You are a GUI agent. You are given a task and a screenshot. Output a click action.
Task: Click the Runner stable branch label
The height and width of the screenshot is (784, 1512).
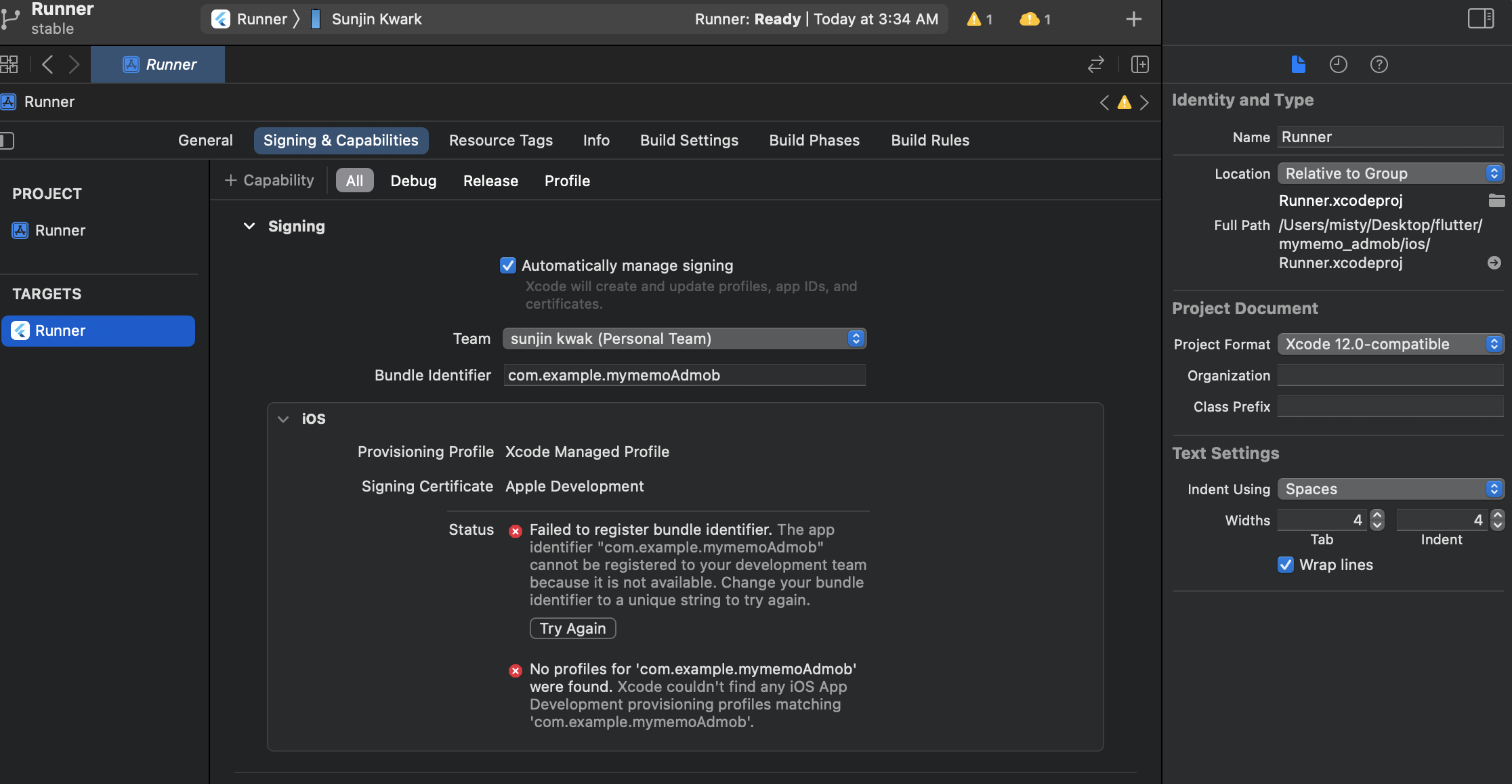pos(62,18)
